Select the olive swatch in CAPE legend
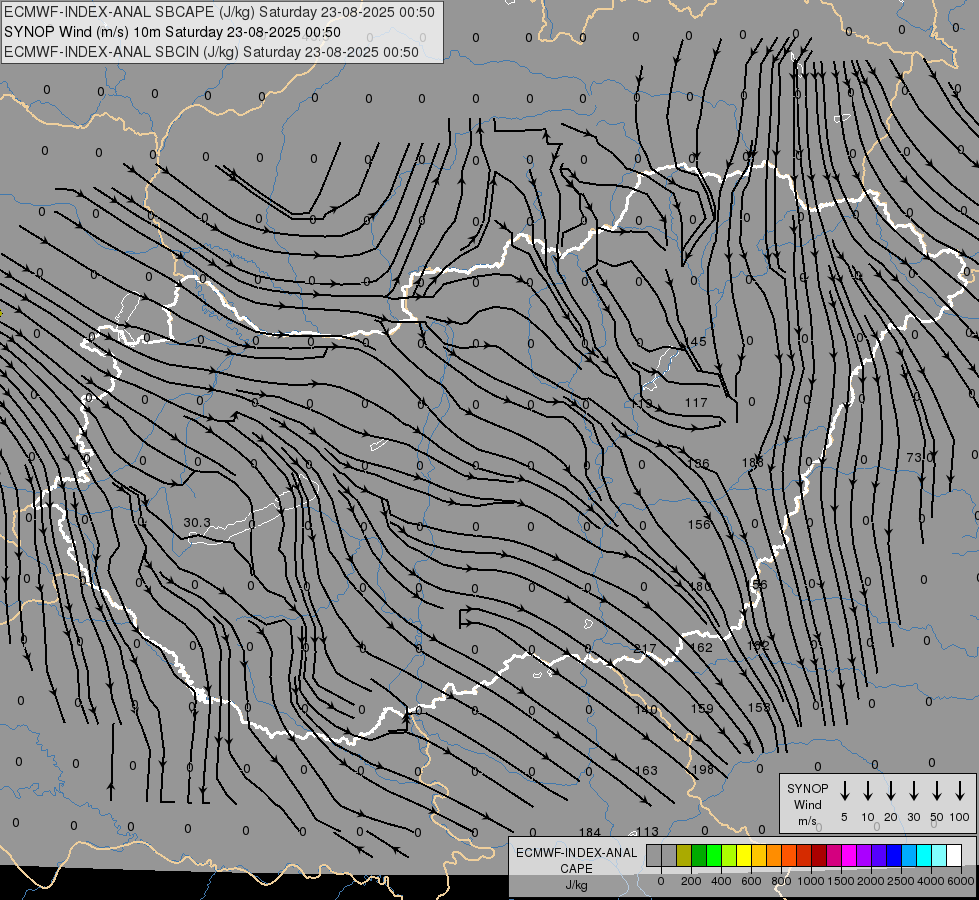 [684, 855]
